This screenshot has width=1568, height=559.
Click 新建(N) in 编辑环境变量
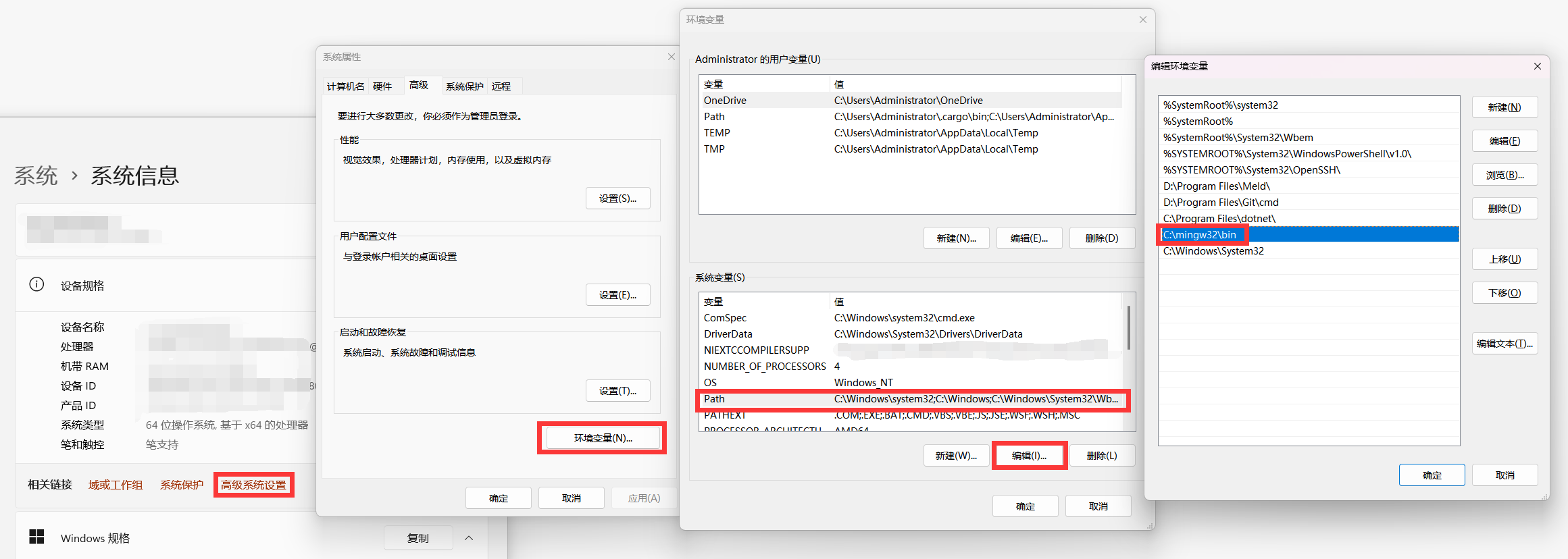[1505, 107]
